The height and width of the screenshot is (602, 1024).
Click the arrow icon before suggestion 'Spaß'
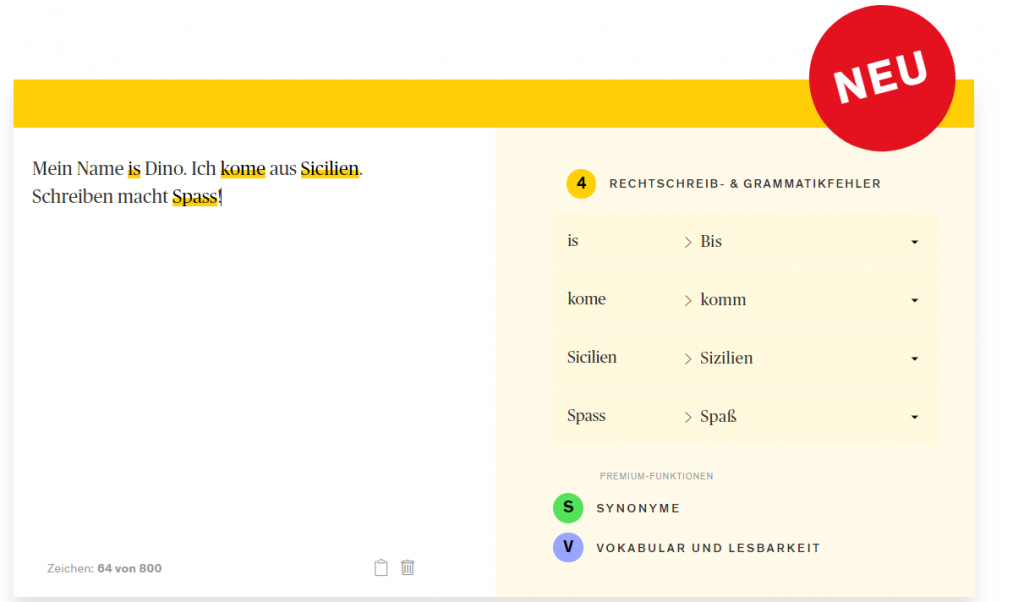[x=688, y=416]
